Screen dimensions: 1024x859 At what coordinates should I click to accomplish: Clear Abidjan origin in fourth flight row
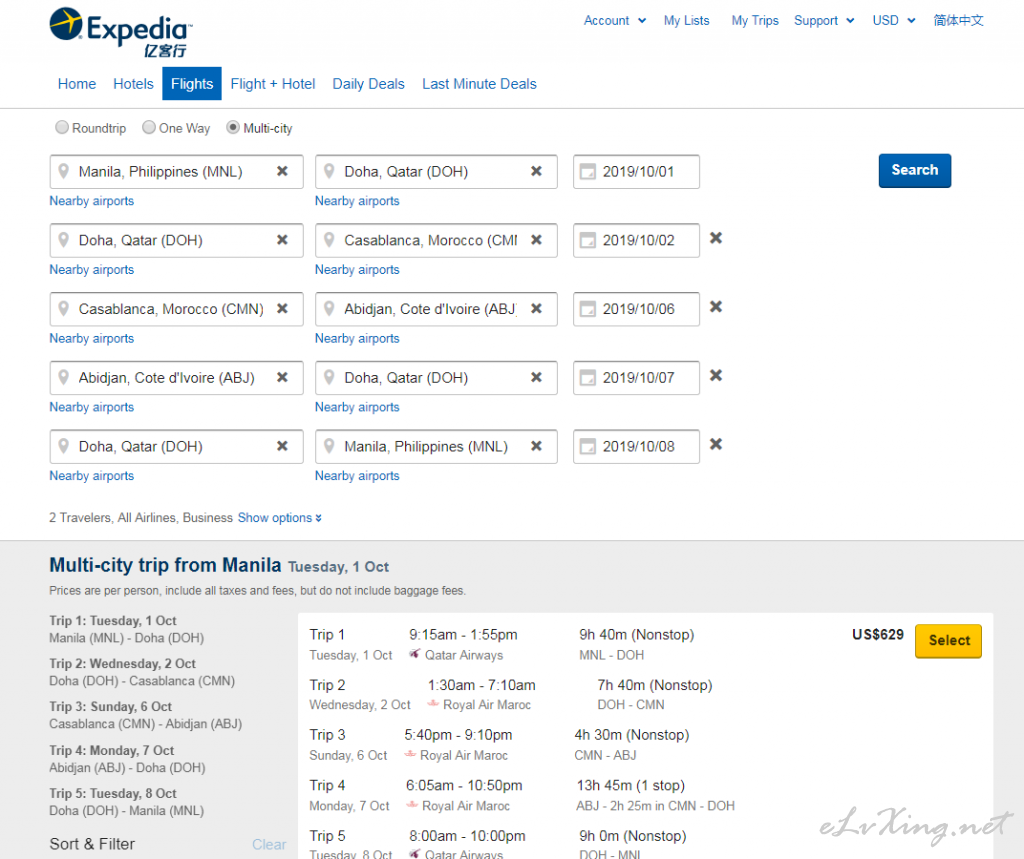282,377
